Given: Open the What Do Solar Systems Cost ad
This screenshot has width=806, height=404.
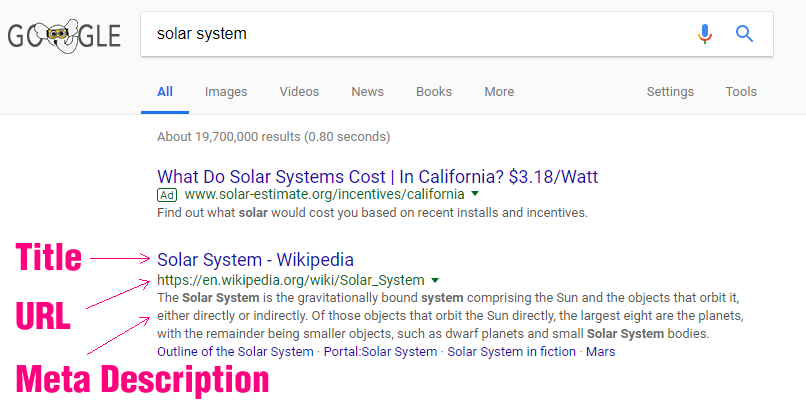Looking at the screenshot, I should coord(377,176).
